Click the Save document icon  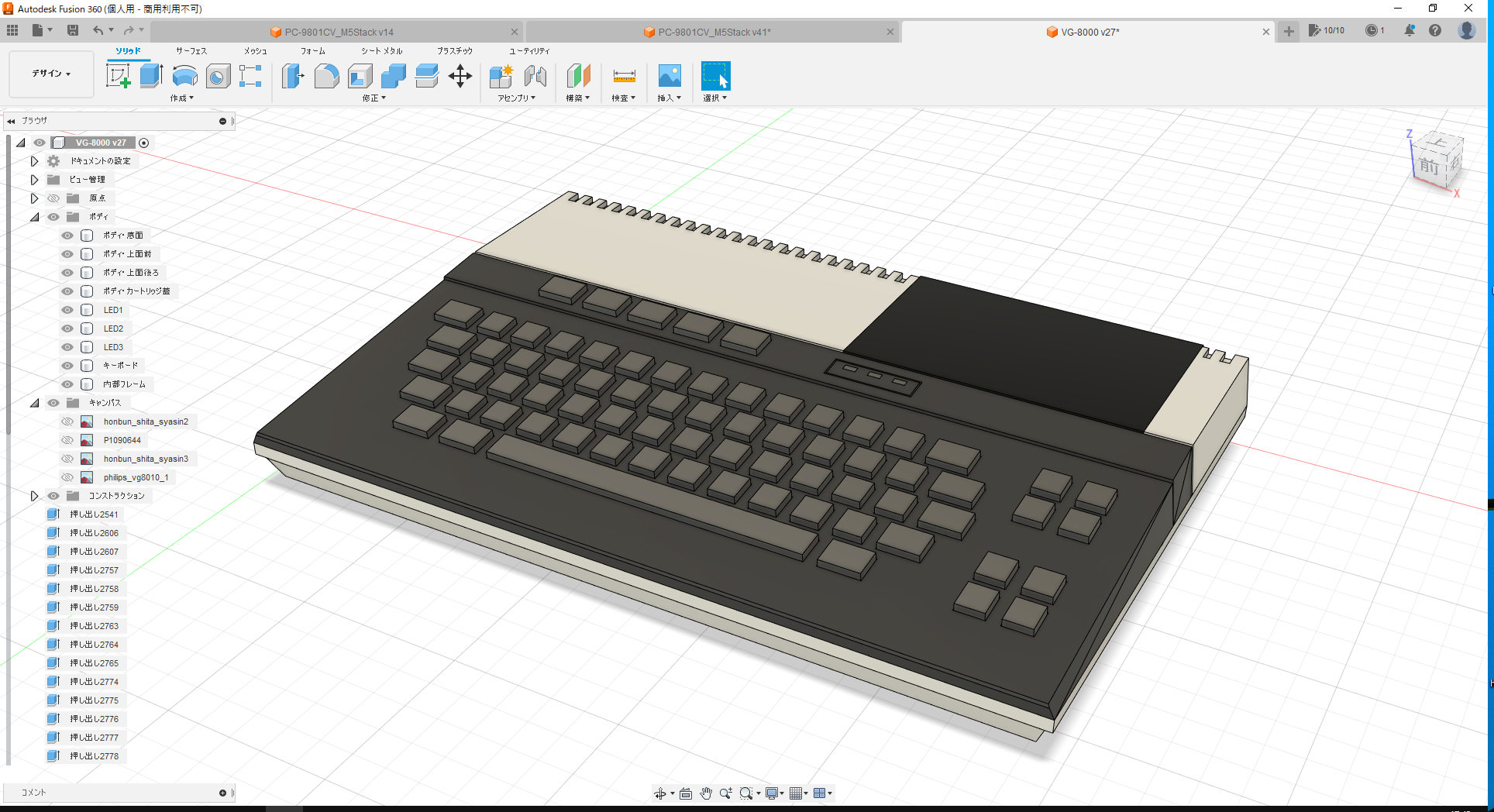73,29
